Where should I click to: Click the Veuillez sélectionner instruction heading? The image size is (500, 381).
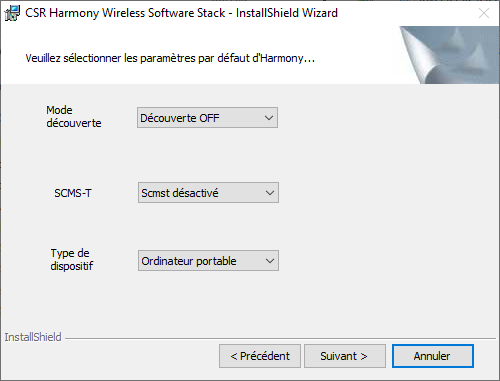coord(170,58)
